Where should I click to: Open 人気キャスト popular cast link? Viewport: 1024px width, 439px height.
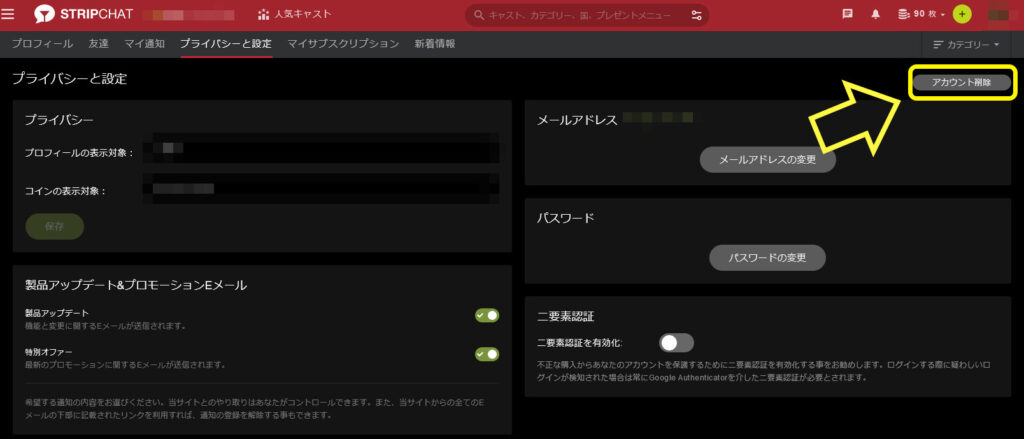tap(295, 14)
